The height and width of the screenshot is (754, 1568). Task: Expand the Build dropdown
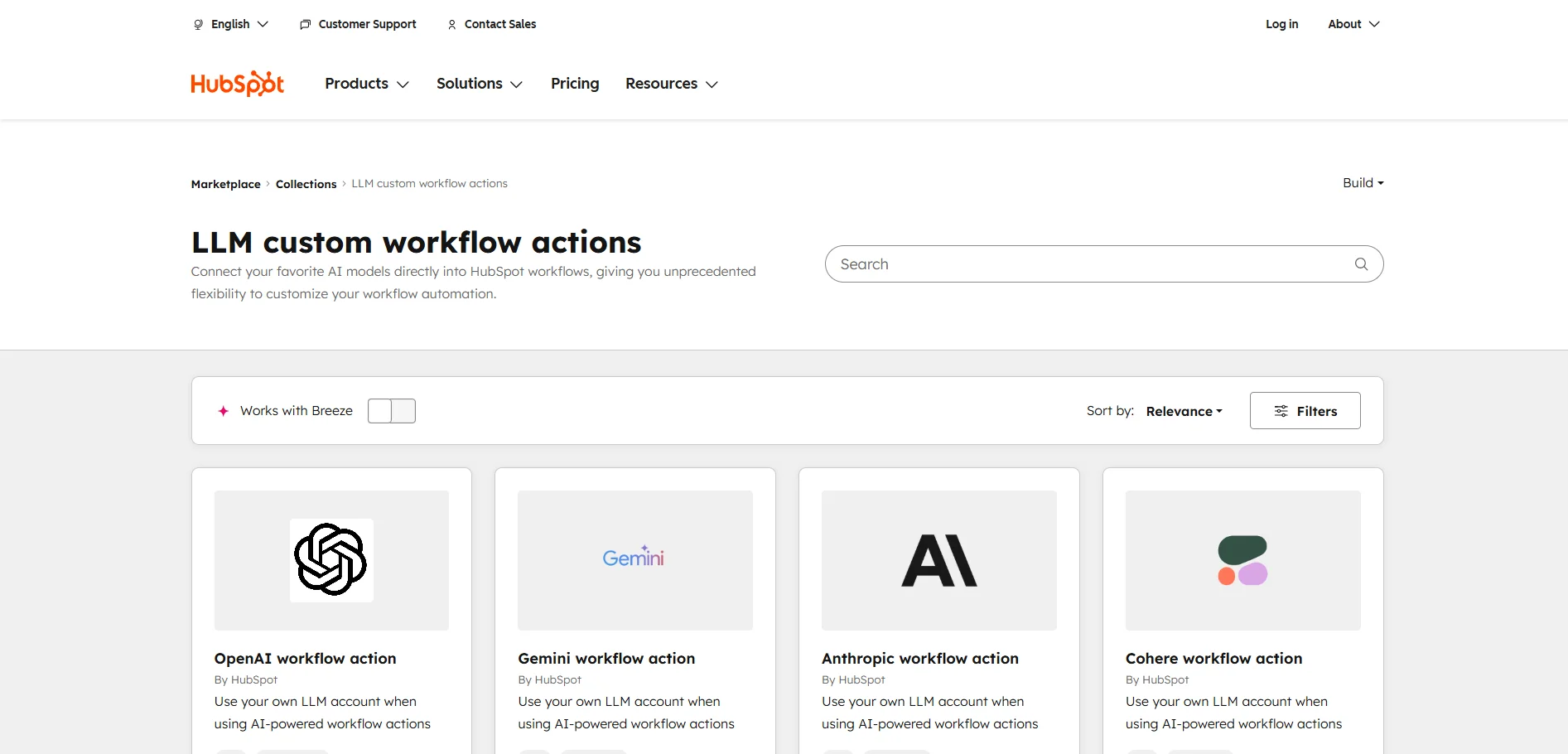point(1363,182)
